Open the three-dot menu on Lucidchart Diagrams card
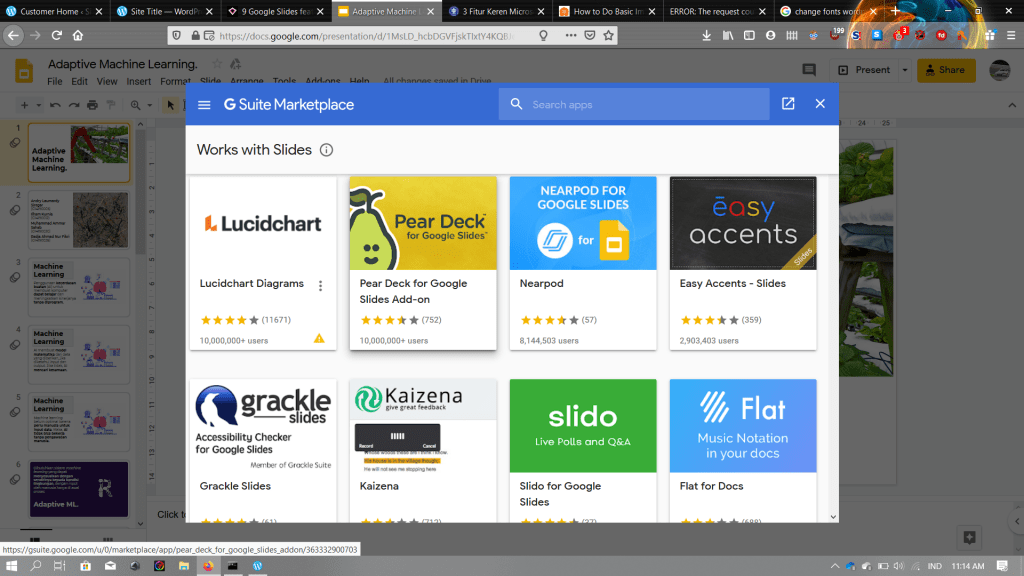 click(320, 286)
